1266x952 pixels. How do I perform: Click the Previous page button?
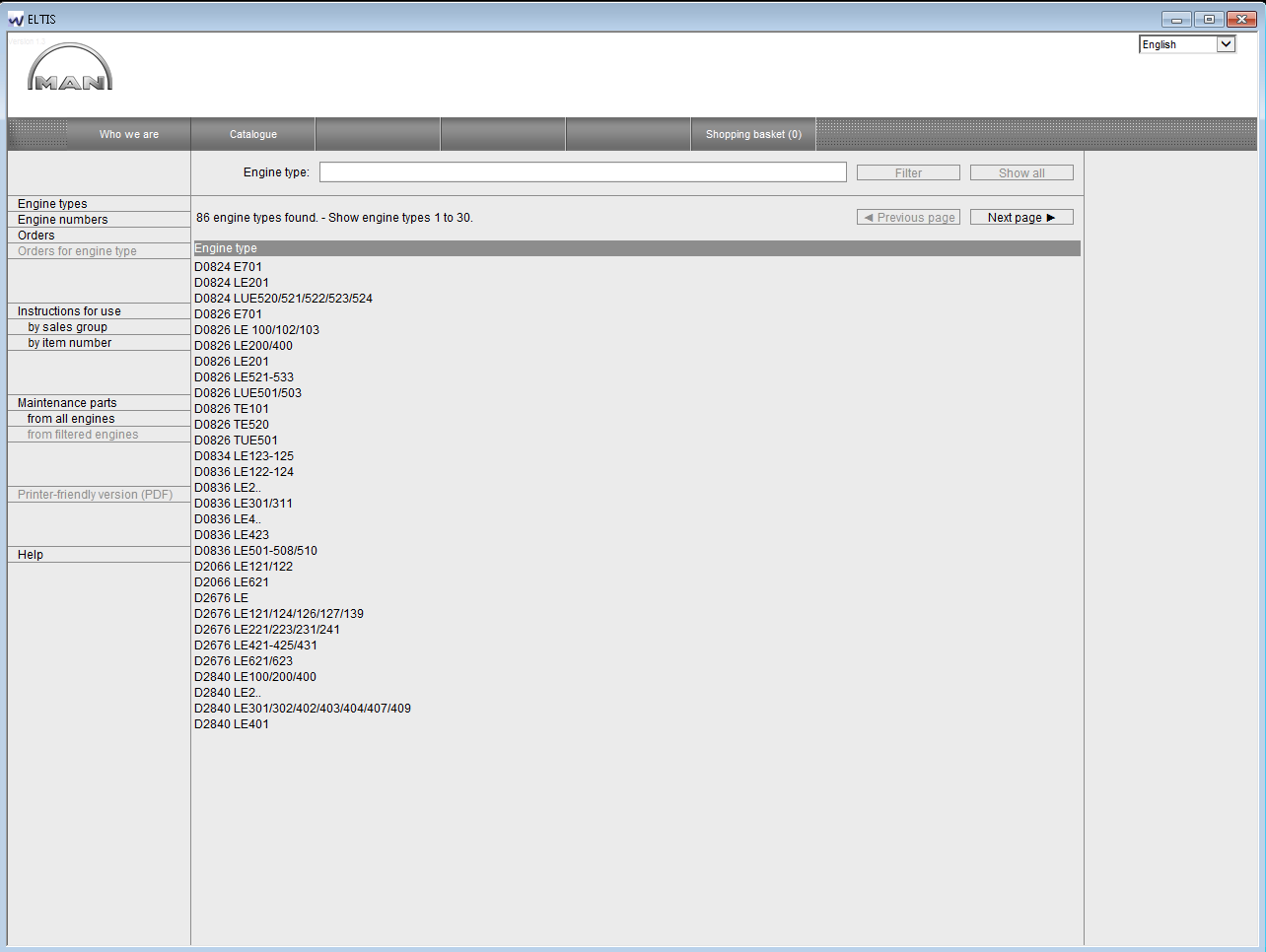coord(908,217)
